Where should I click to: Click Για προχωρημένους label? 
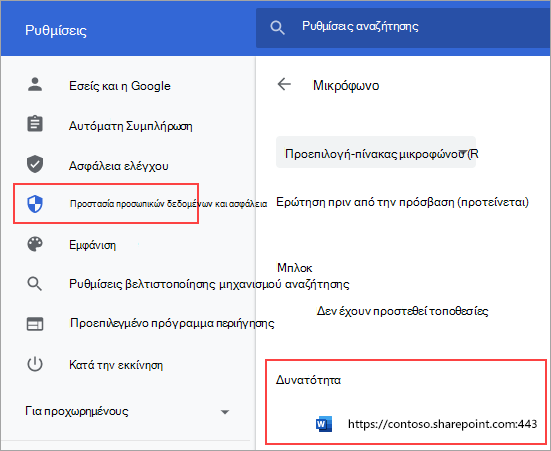77,411
